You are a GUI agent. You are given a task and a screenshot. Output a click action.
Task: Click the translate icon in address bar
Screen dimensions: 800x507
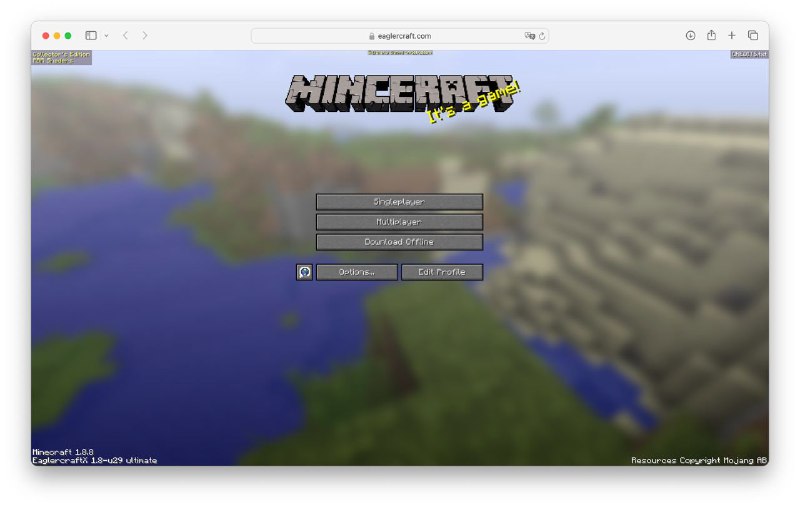(x=529, y=35)
